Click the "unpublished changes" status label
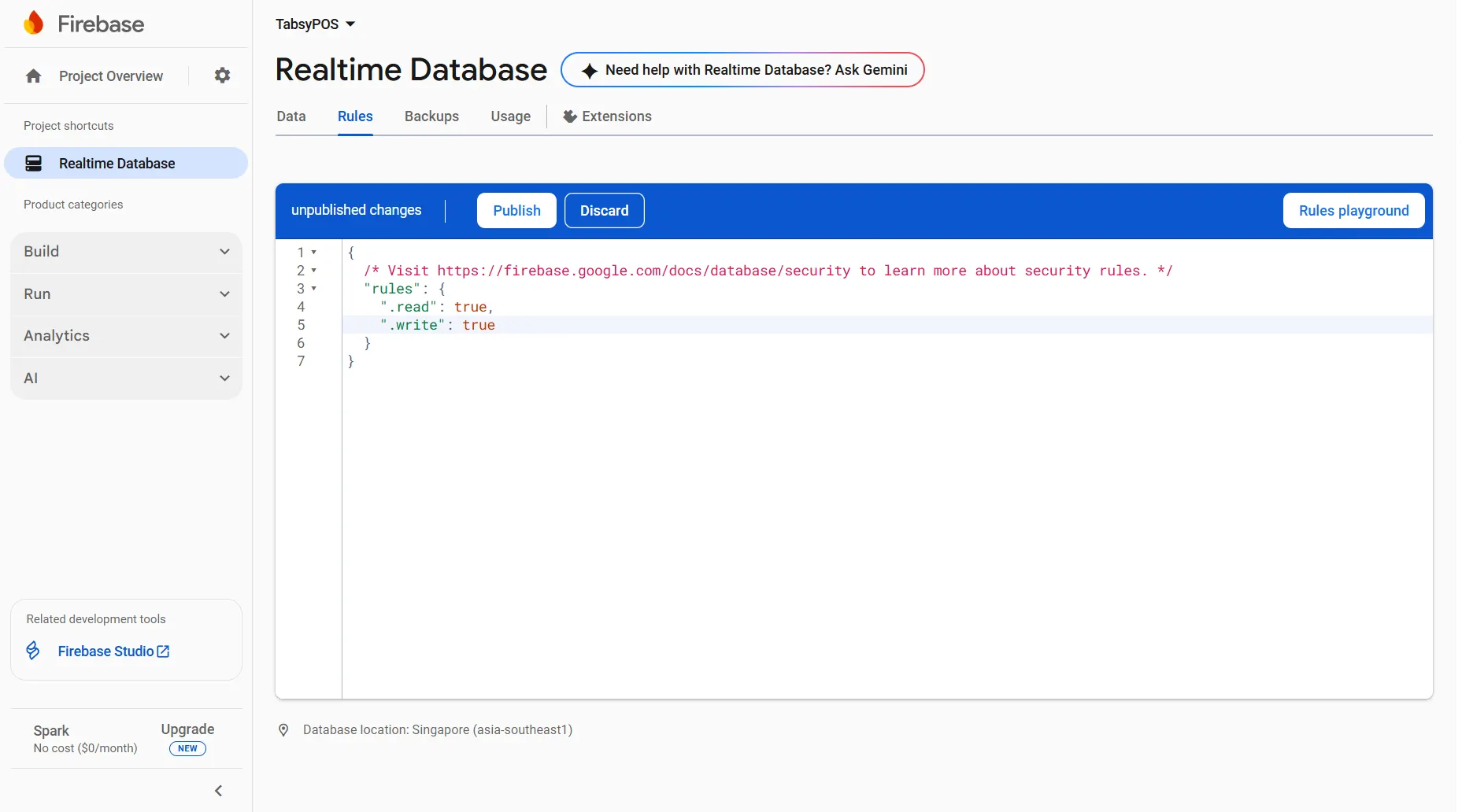The image size is (1462, 812). [x=356, y=211]
